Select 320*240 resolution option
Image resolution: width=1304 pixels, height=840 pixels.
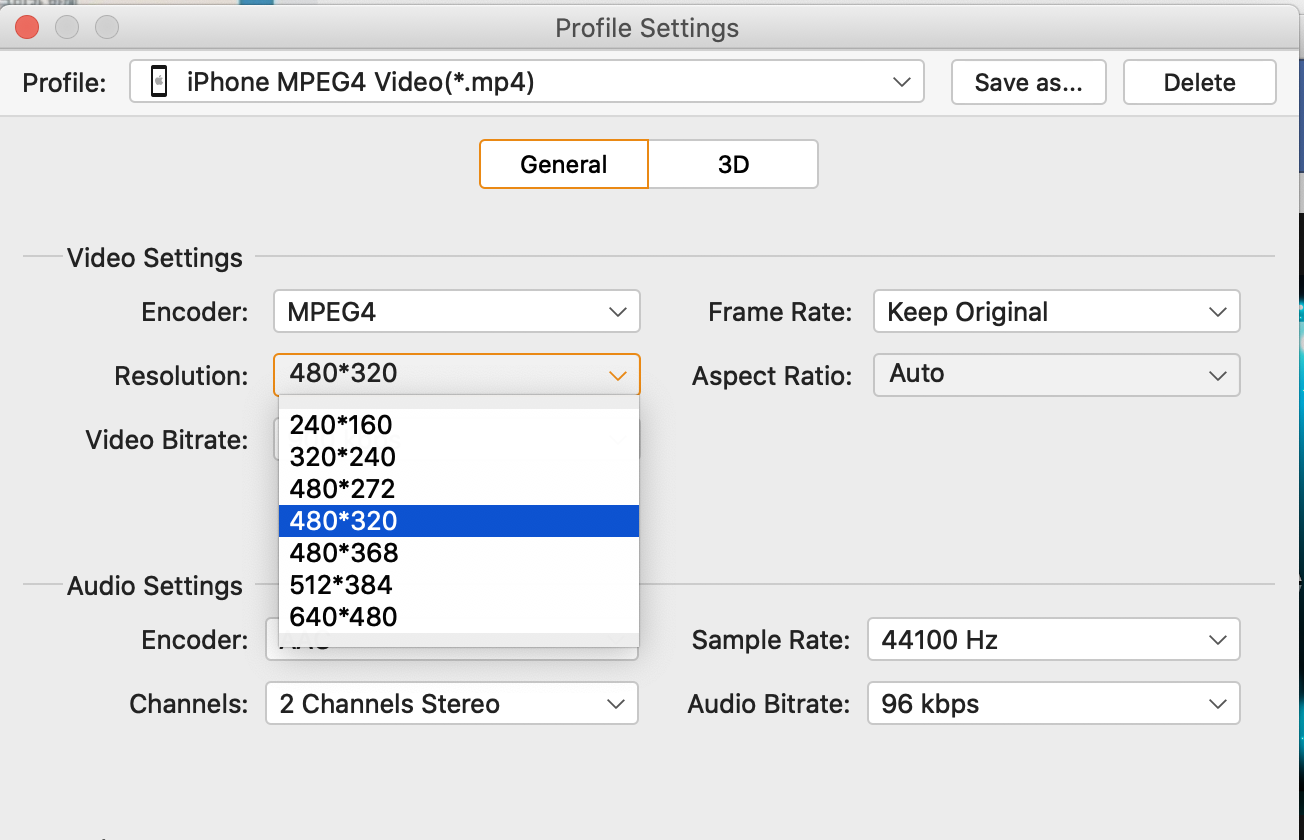point(459,457)
